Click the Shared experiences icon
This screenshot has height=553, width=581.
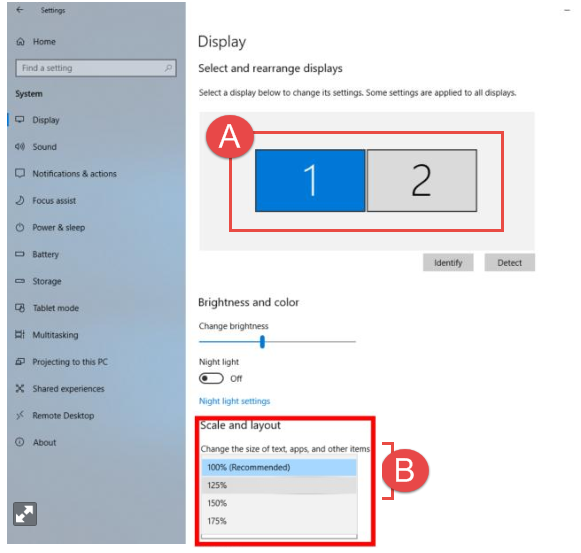[x=20, y=388]
